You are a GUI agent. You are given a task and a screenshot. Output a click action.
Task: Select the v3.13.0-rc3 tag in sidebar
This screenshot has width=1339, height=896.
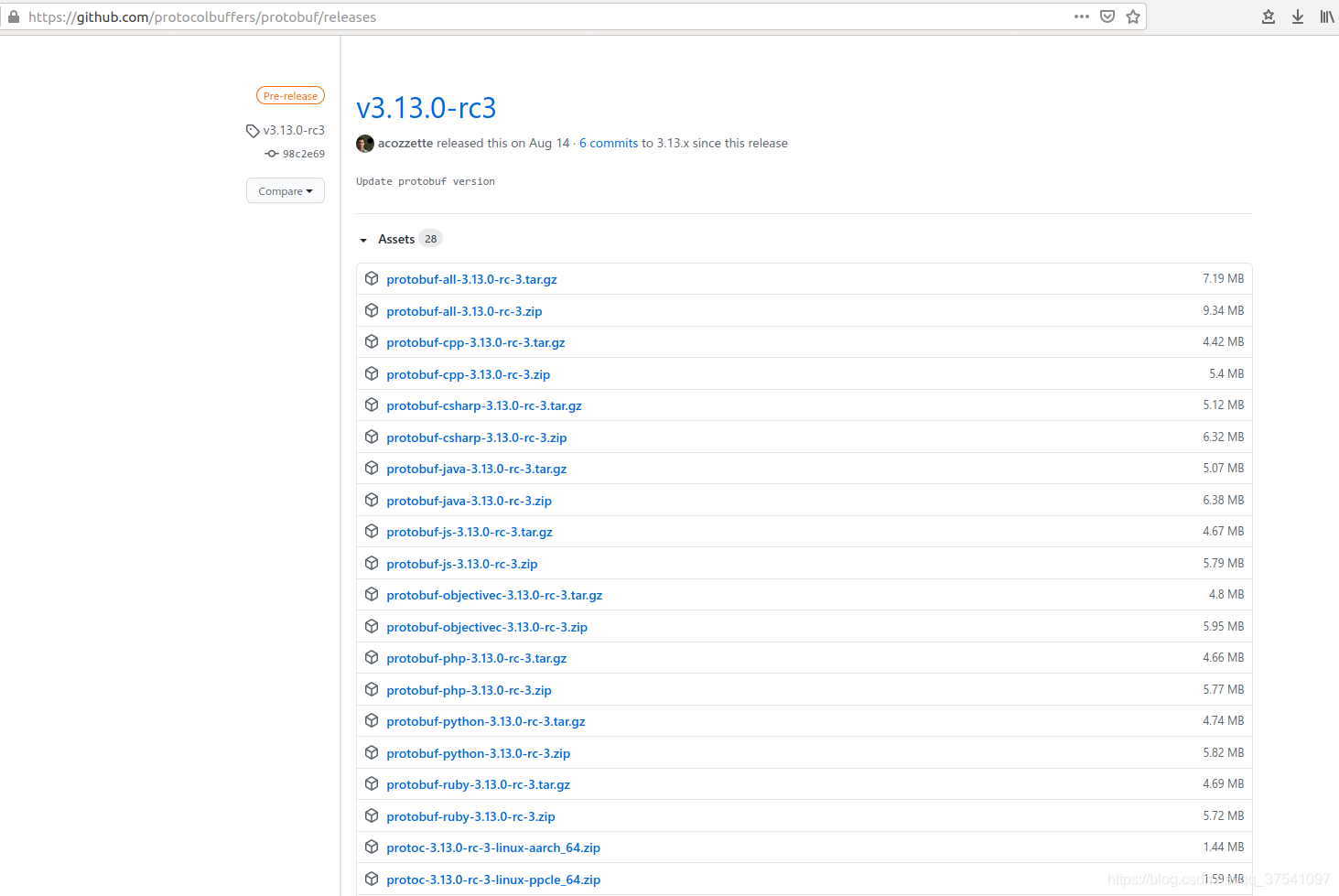[293, 130]
